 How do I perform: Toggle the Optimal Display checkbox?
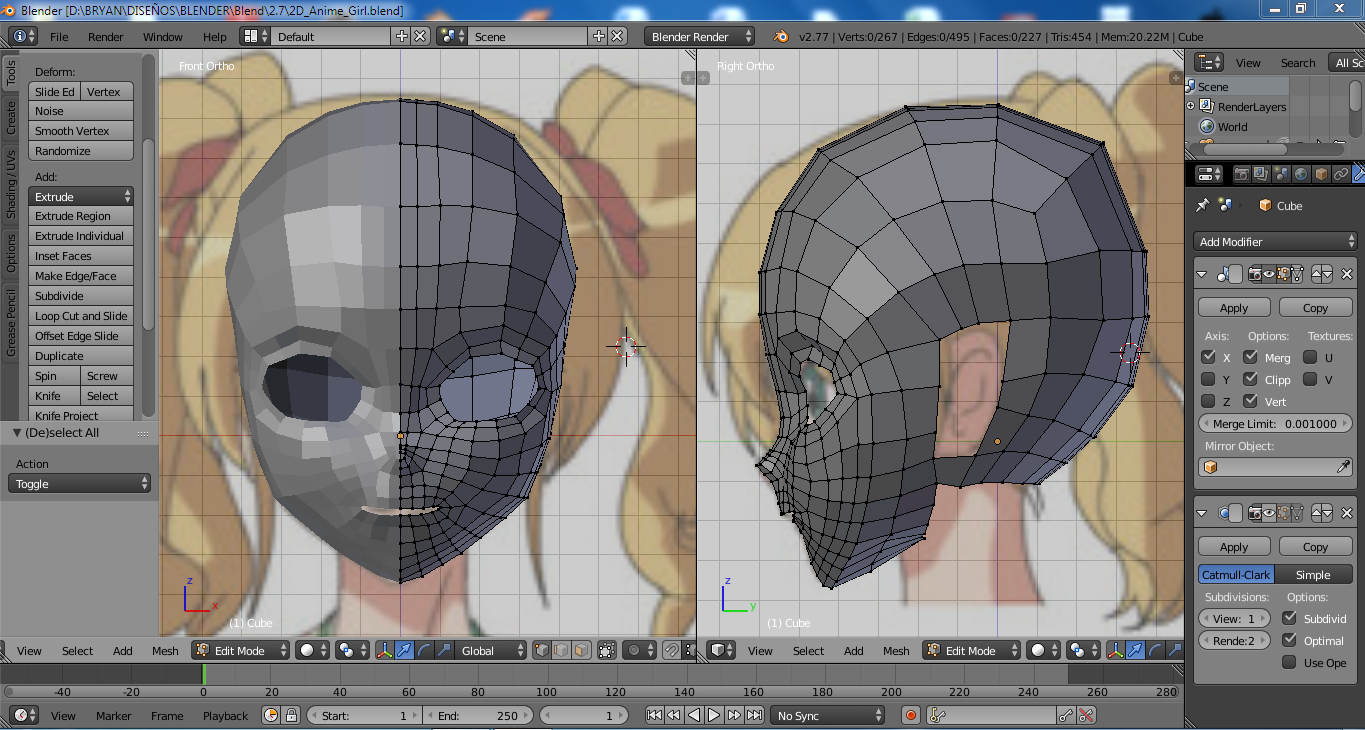[x=1290, y=640]
